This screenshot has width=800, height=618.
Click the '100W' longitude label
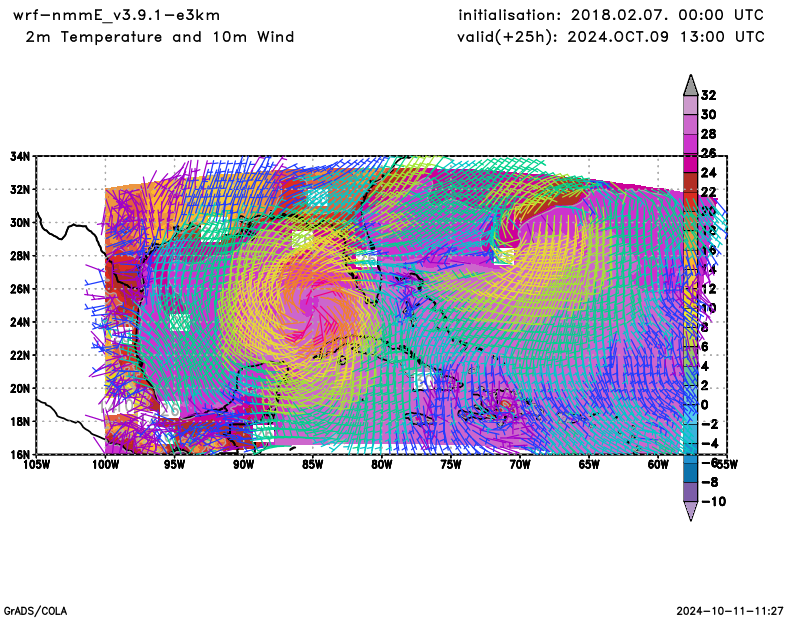(105, 464)
